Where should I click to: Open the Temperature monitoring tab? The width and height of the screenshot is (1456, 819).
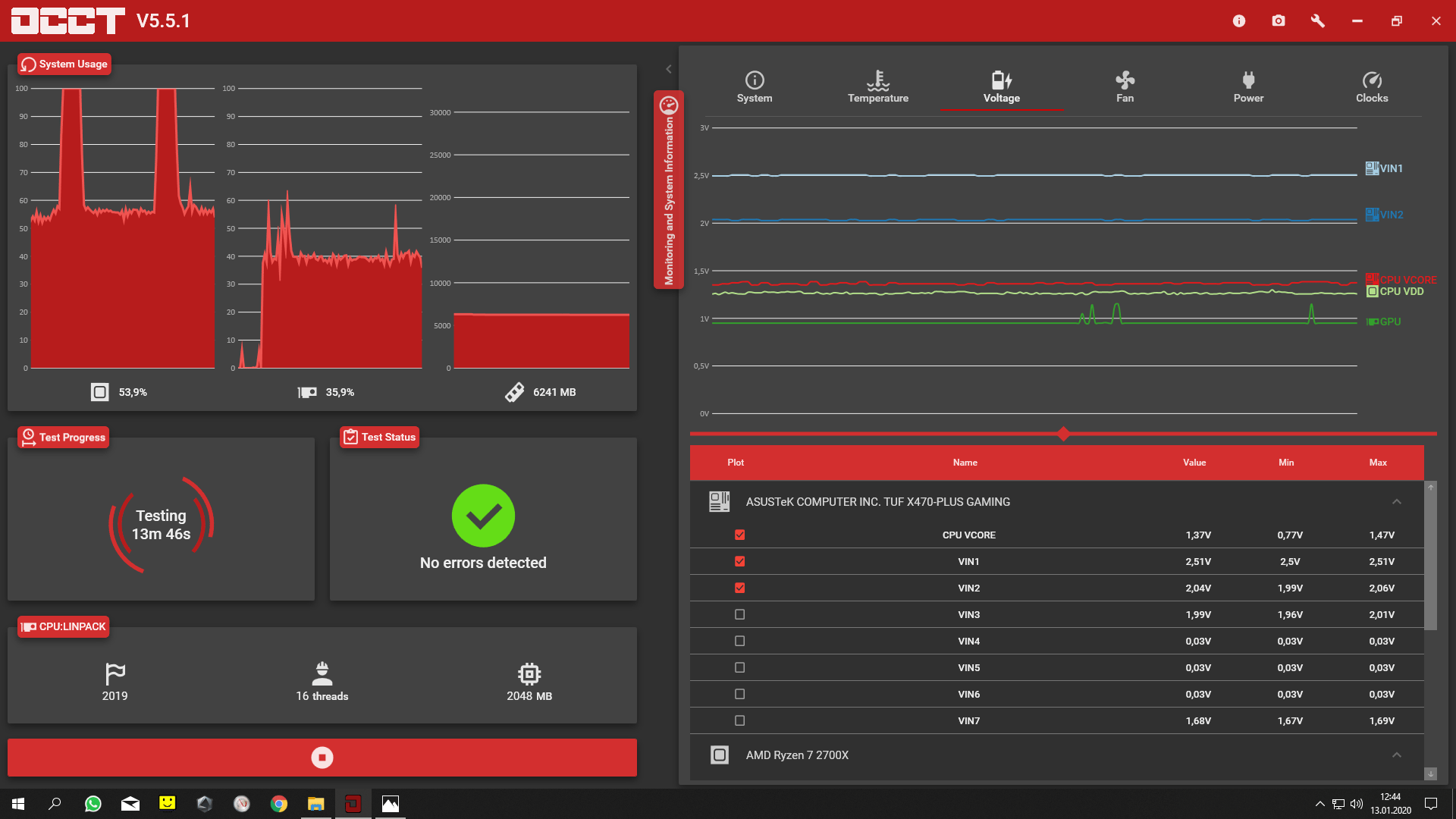click(878, 87)
